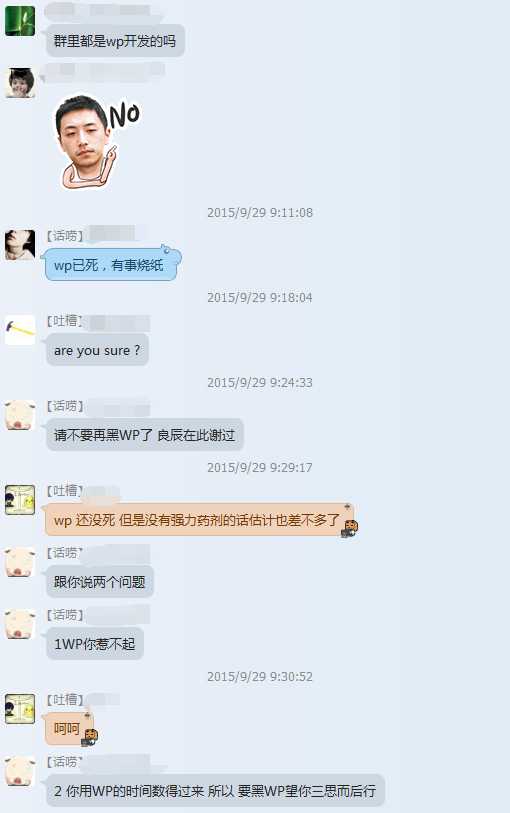This screenshot has height=813, width=510.
Task: Select the orange wp 还没死 message bubble
Action: tap(200, 520)
